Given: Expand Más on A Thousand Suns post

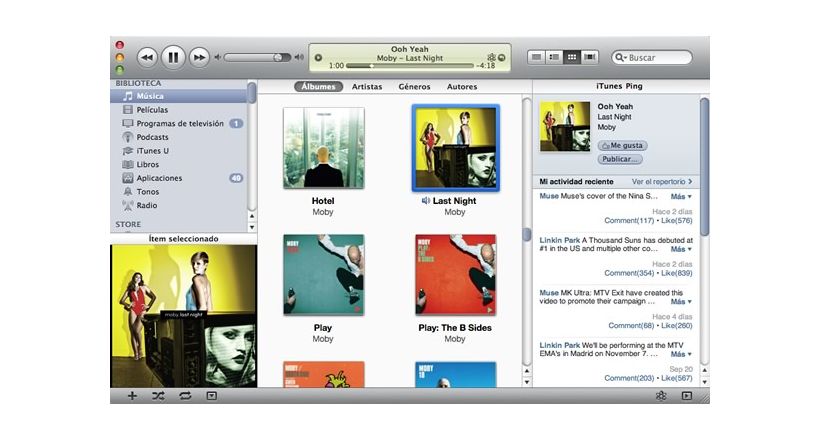Looking at the screenshot, I should pos(681,249).
